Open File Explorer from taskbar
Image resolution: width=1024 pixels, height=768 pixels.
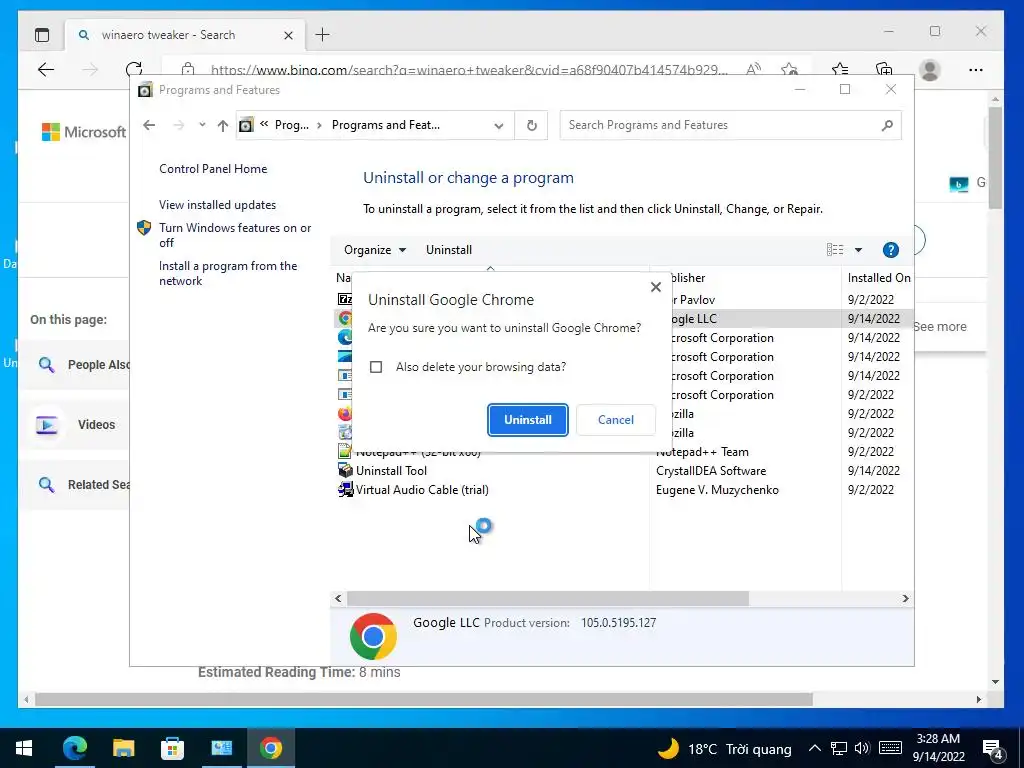[123, 748]
